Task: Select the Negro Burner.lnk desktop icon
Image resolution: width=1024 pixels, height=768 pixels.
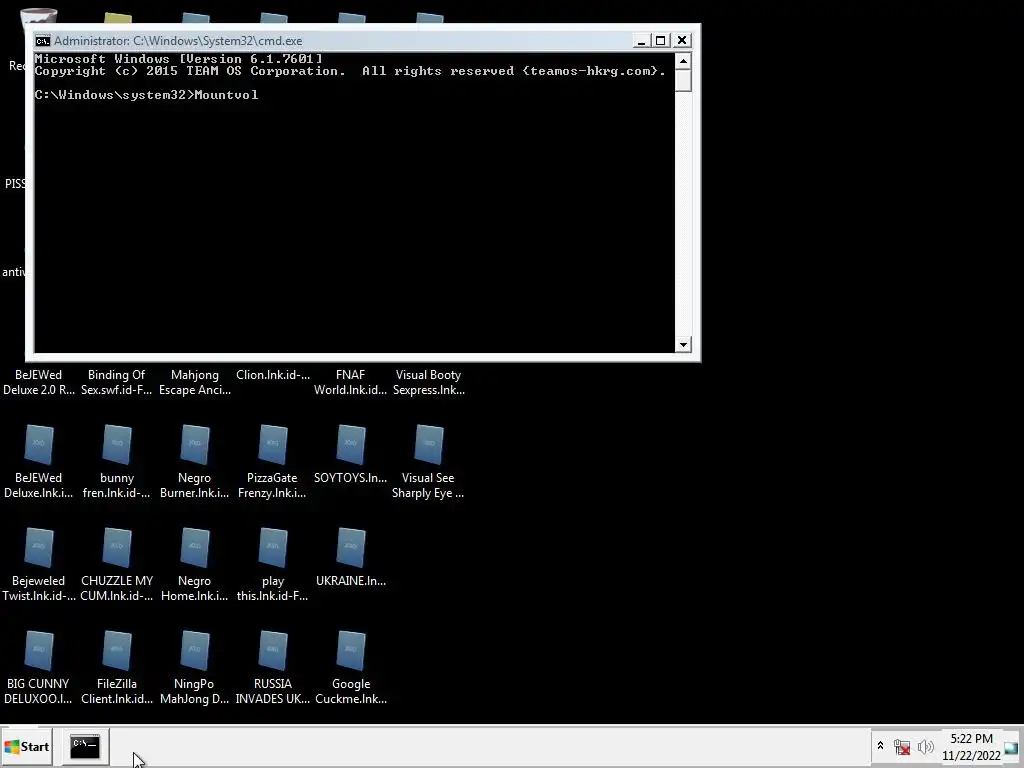Action: [x=195, y=462]
